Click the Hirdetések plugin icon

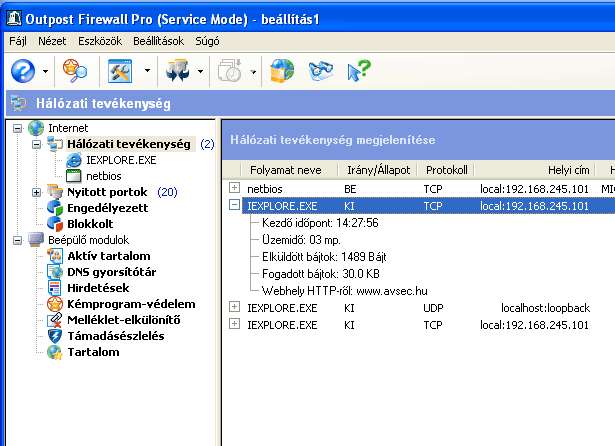(55, 288)
